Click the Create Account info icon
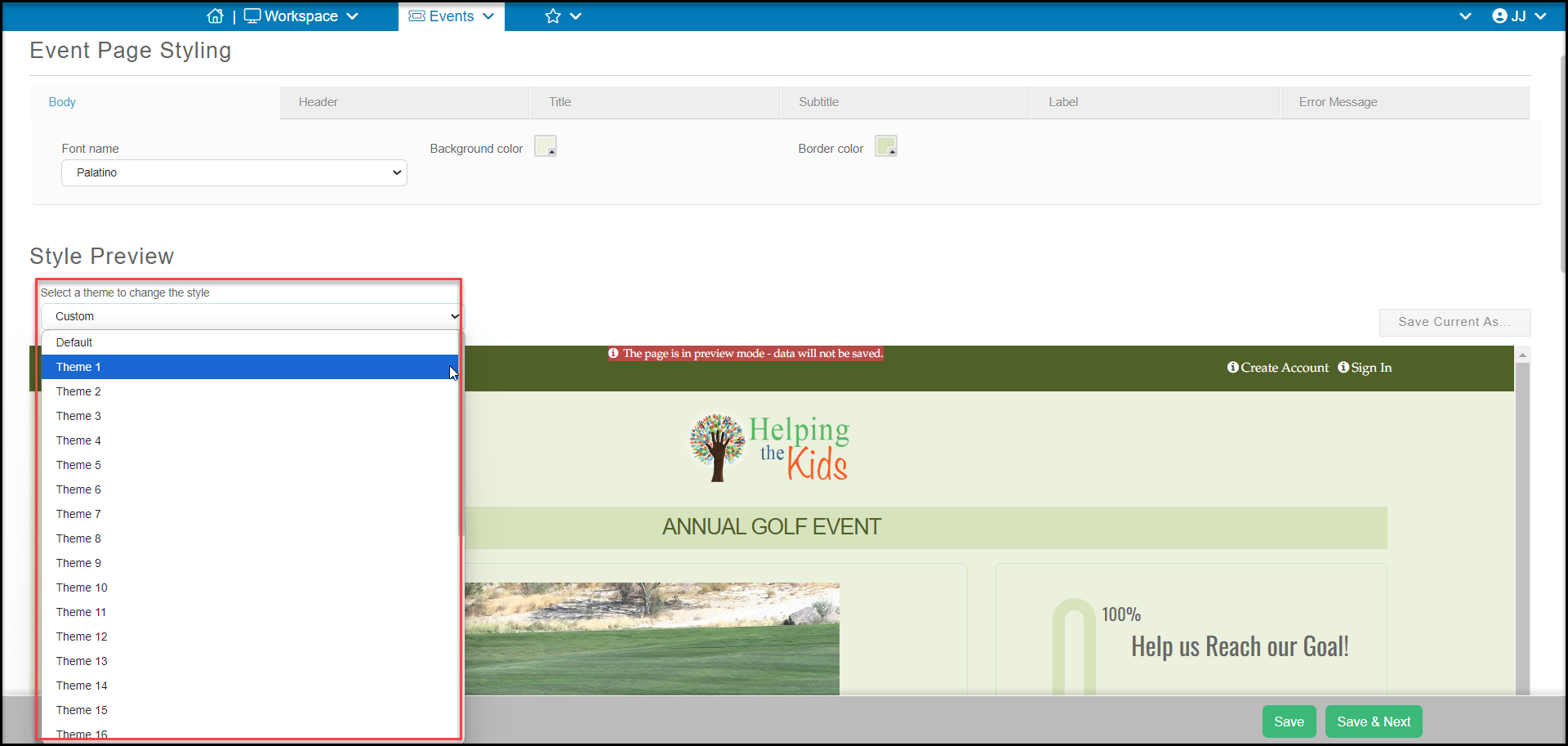This screenshot has height=746, width=1568. [1233, 368]
